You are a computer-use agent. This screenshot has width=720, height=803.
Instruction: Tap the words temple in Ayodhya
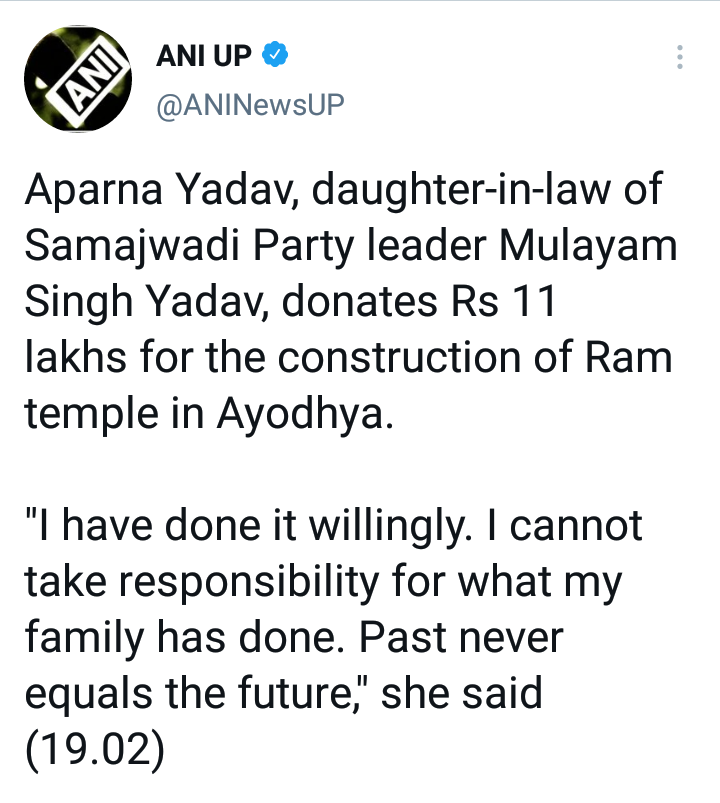pos(207,412)
